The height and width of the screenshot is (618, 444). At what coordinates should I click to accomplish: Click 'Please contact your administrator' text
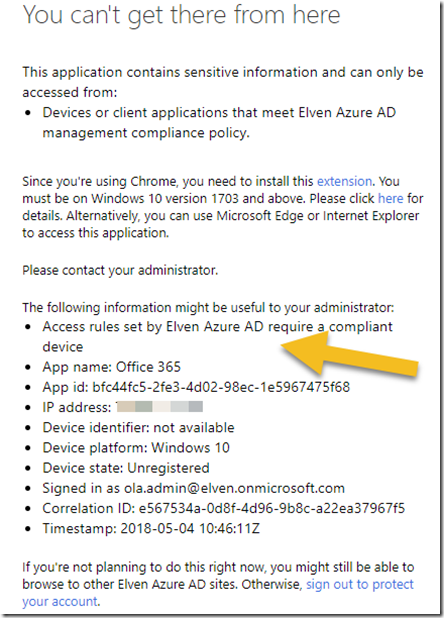(120, 270)
